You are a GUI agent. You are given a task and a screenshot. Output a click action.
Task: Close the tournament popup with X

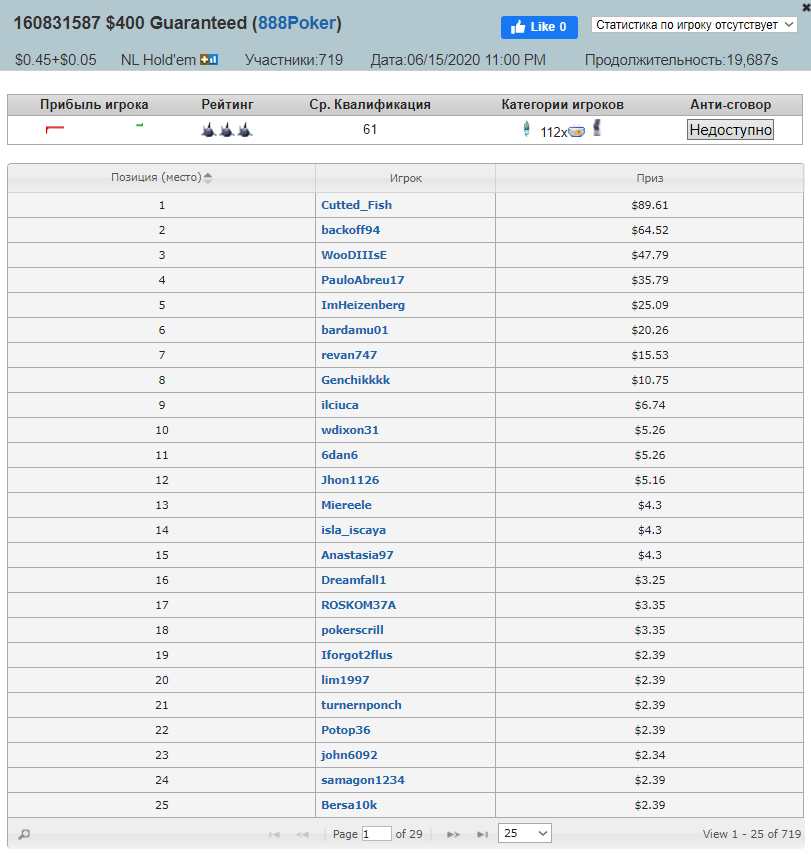tap(806, 7)
